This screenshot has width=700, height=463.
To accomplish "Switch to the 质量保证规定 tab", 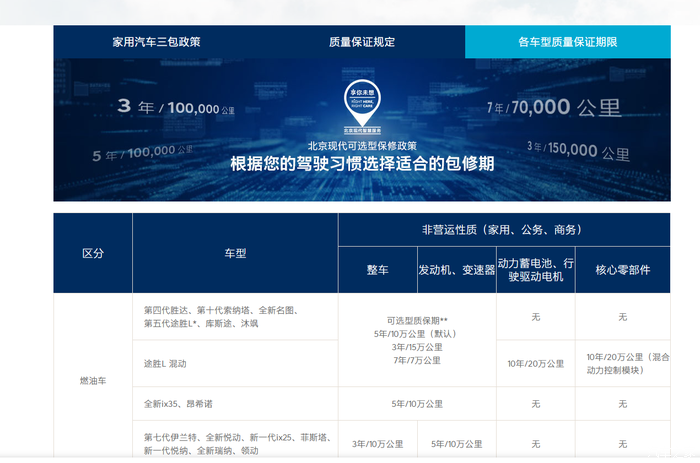I will (361, 42).
